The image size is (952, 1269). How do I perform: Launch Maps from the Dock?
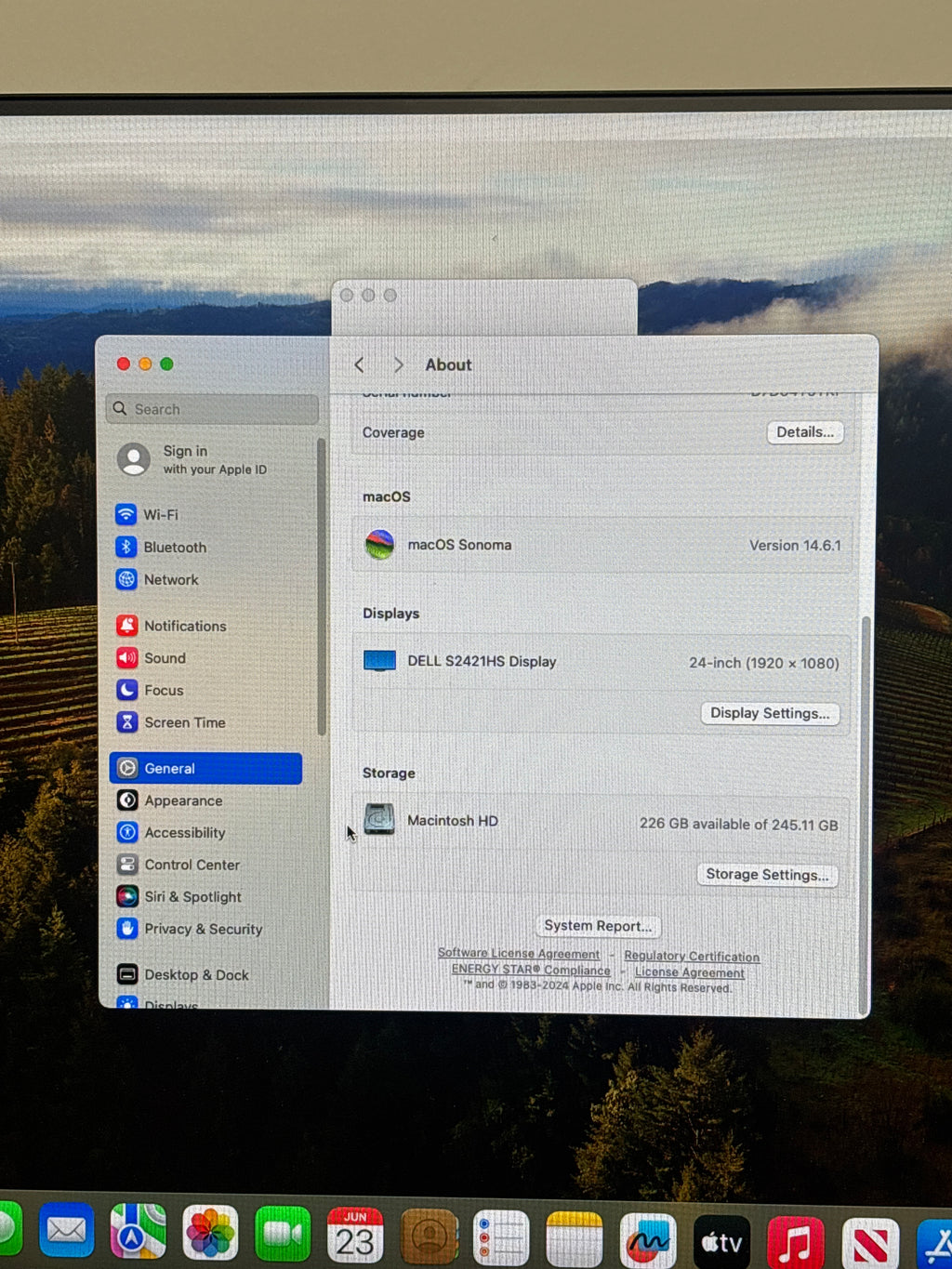pyautogui.click(x=138, y=1231)
